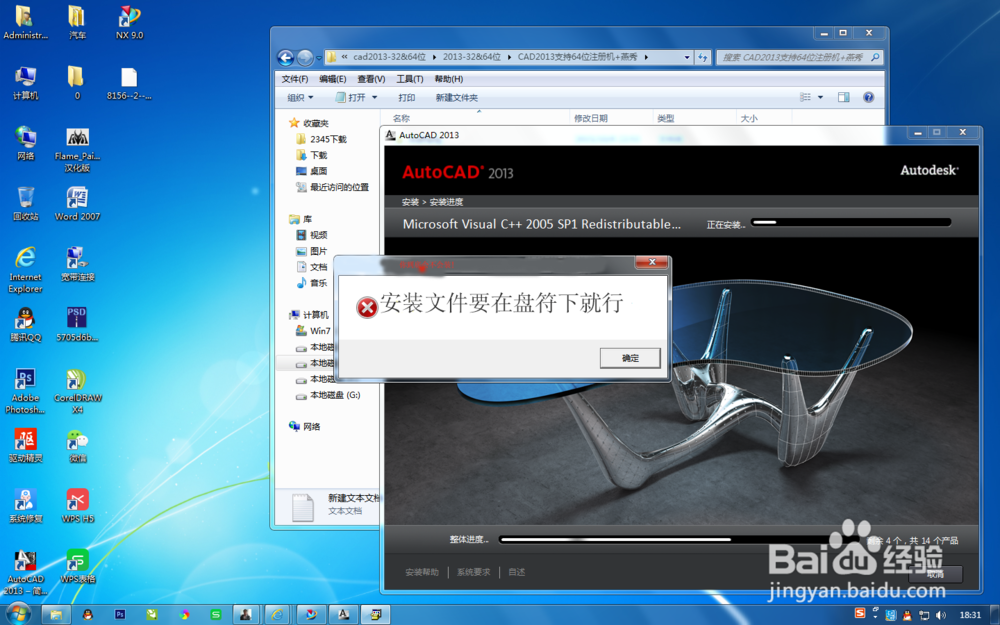Open 微信 desktop shortcut
Screen dimensions: 1000x625
tap(77, 446)
